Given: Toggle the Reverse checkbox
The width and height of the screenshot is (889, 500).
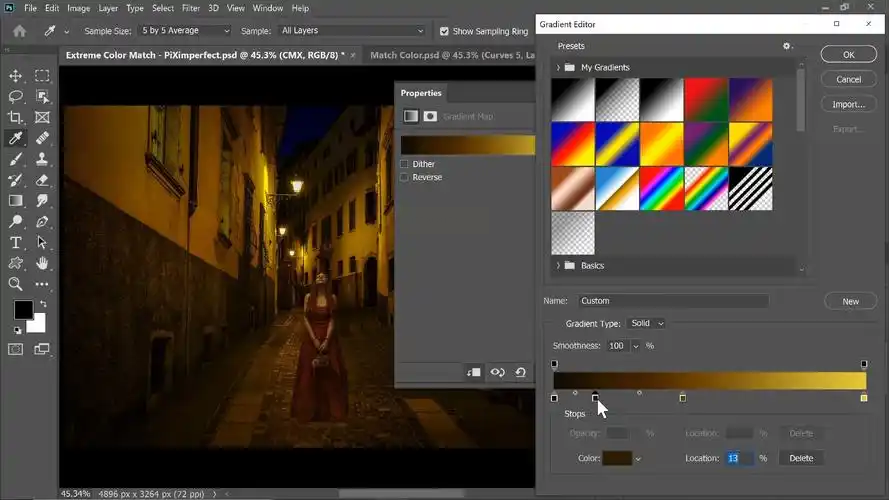Looking at the screenshot, I should click(x=404, y=177).
